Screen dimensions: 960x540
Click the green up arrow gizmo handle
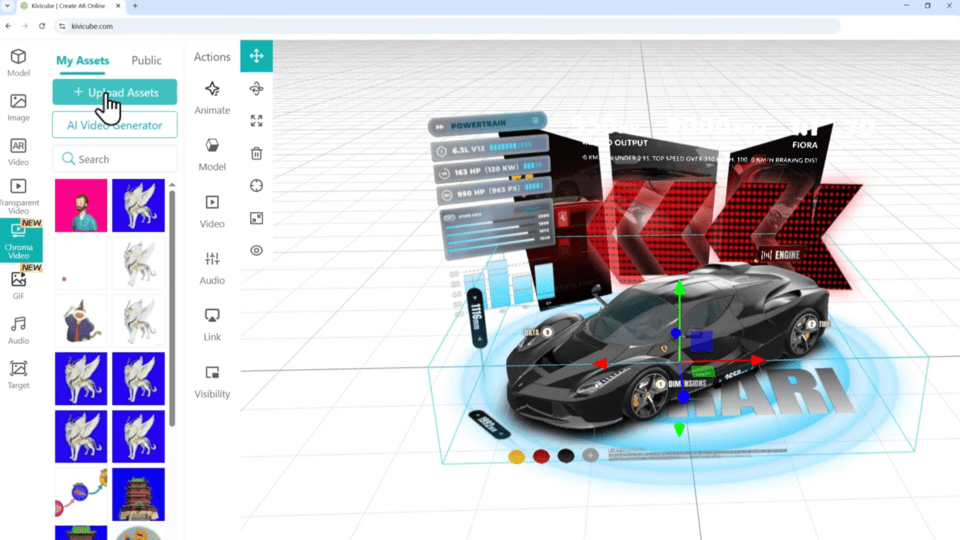[680, 287]
